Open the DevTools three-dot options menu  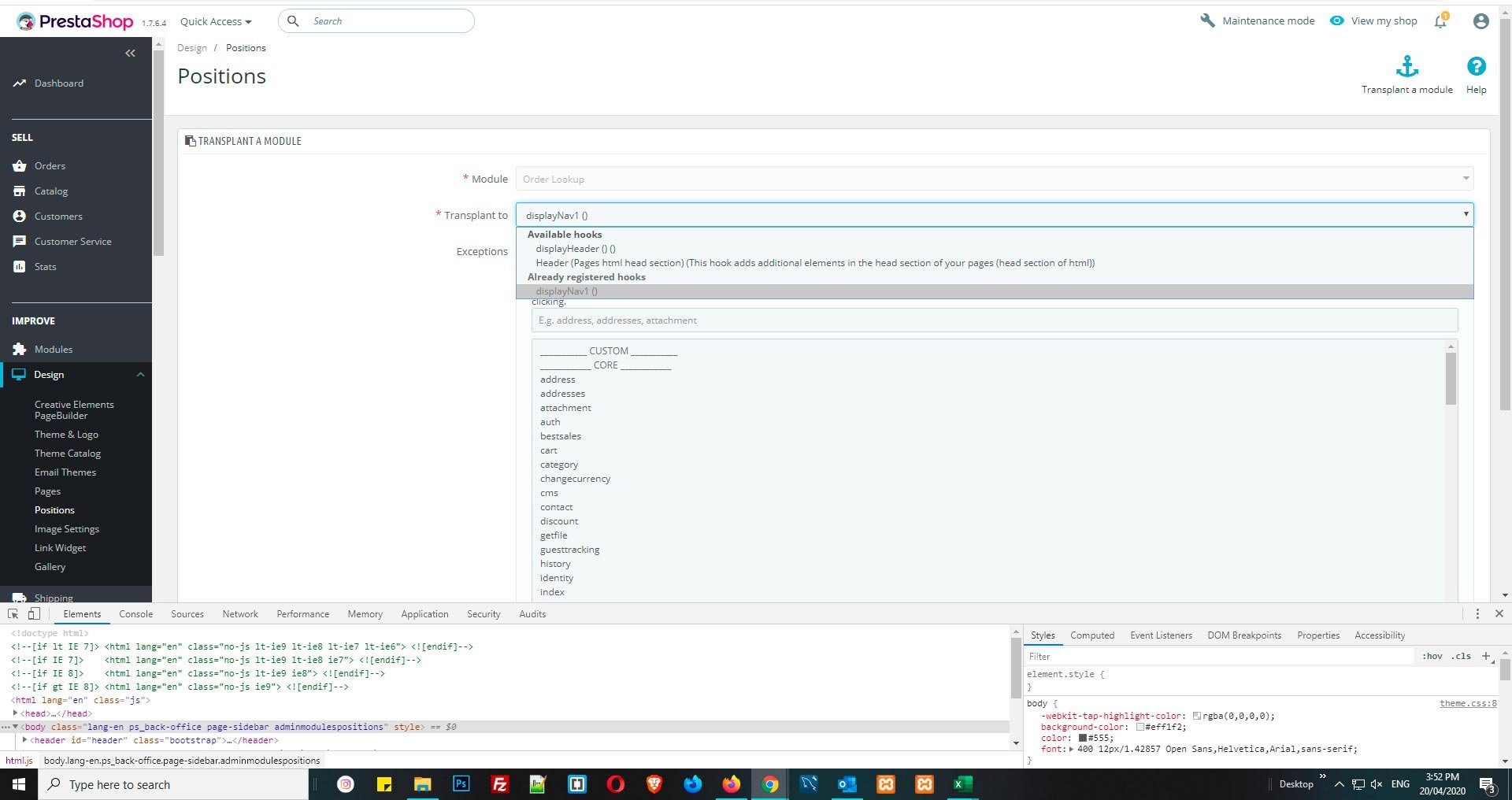pos(1477,614)
